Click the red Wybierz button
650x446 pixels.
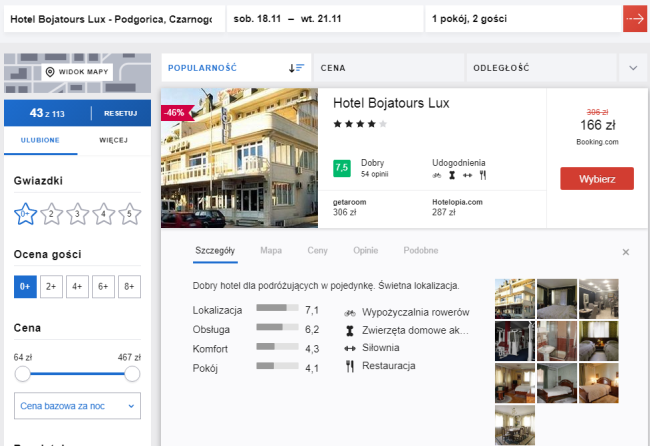[597, 179]
